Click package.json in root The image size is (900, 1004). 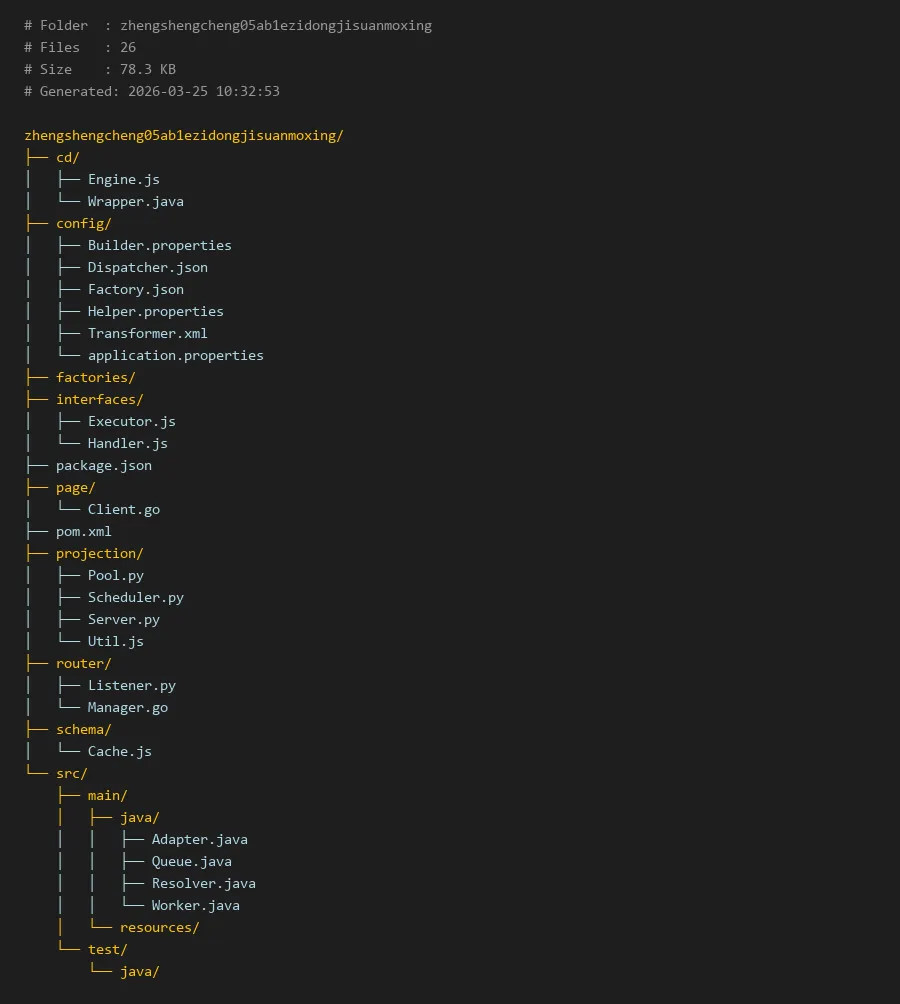[x=103, y=465]
